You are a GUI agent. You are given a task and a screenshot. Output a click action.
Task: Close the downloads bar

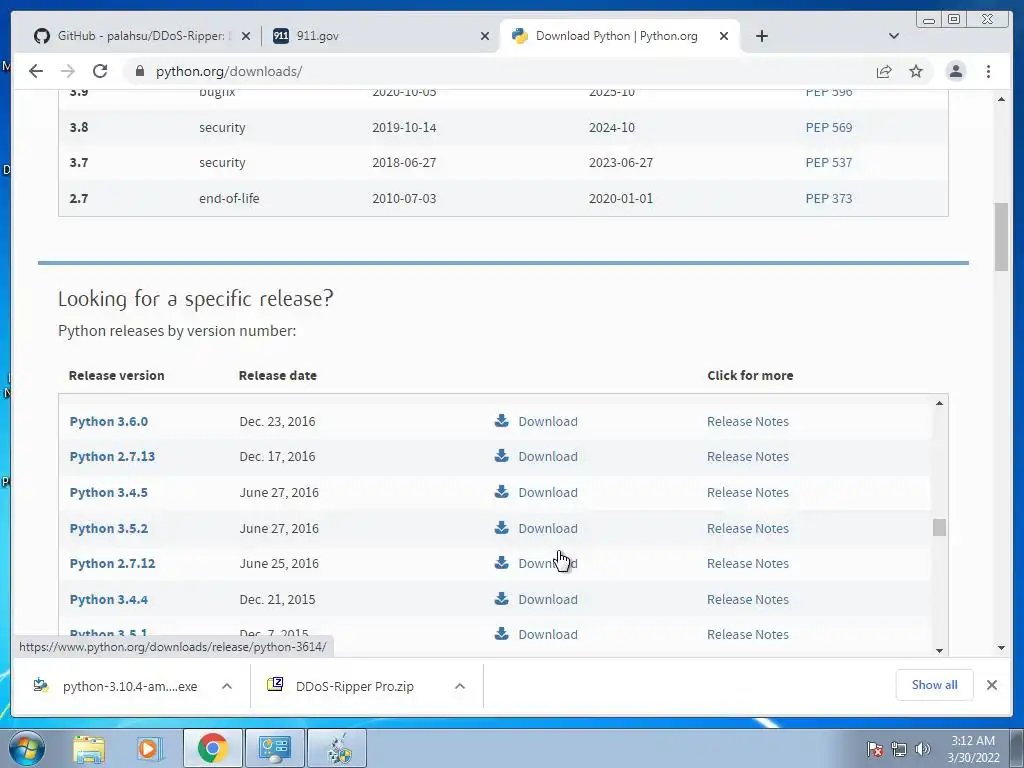click(991, 685)
